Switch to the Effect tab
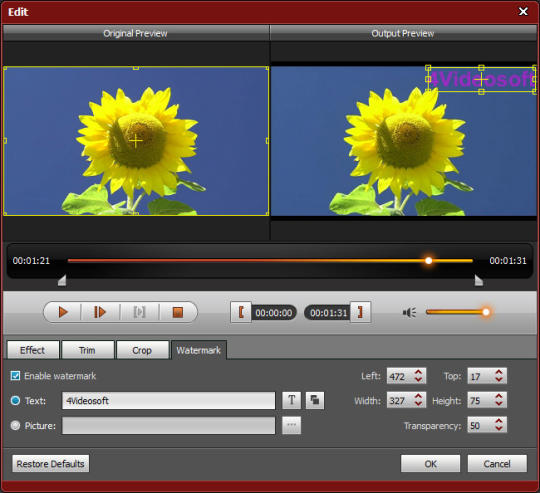The image size is (540, 493). click(x=33, y=350)
